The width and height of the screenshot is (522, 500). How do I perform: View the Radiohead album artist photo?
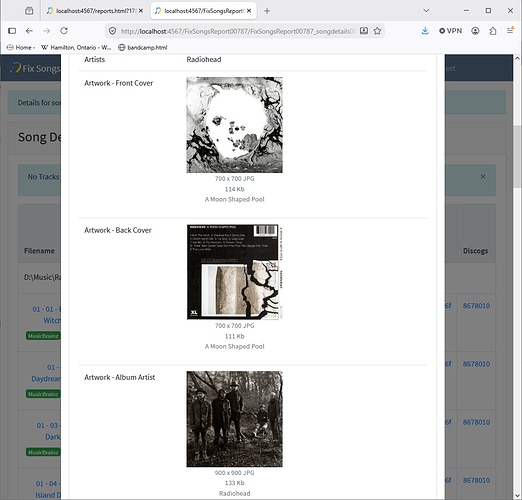(234, 419)
